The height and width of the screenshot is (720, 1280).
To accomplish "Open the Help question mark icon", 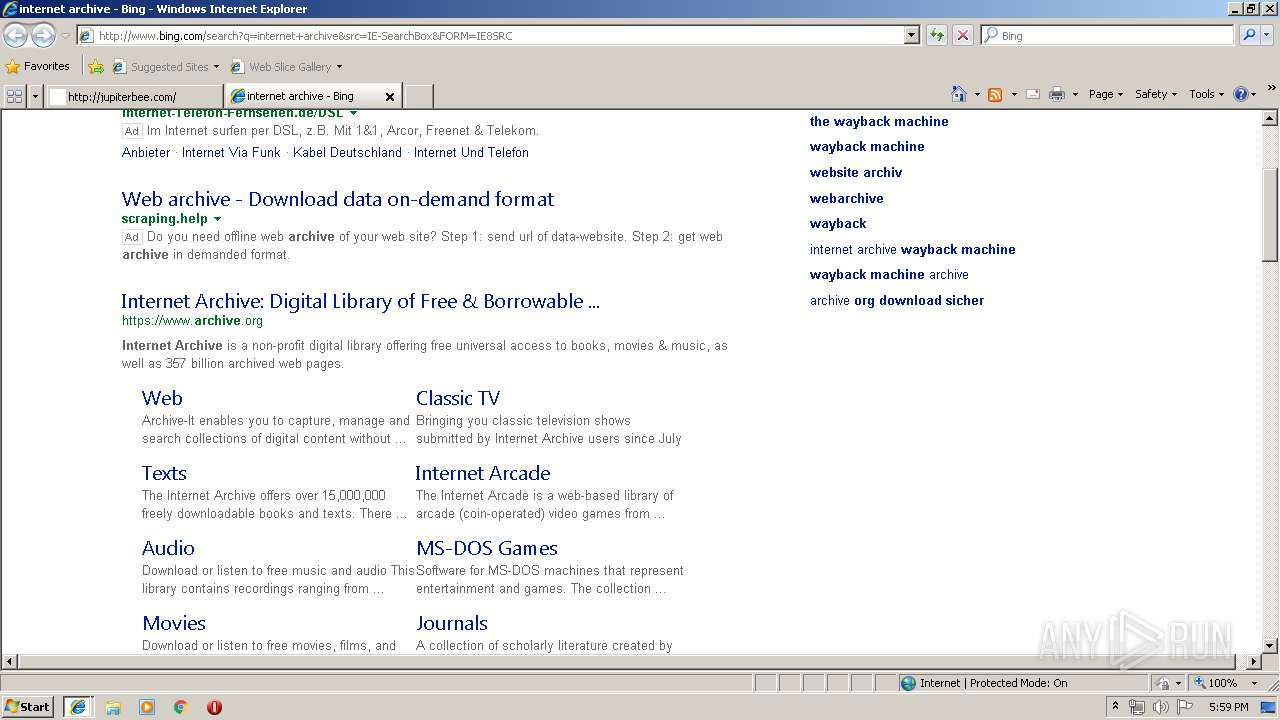I will coord(1241,94).
